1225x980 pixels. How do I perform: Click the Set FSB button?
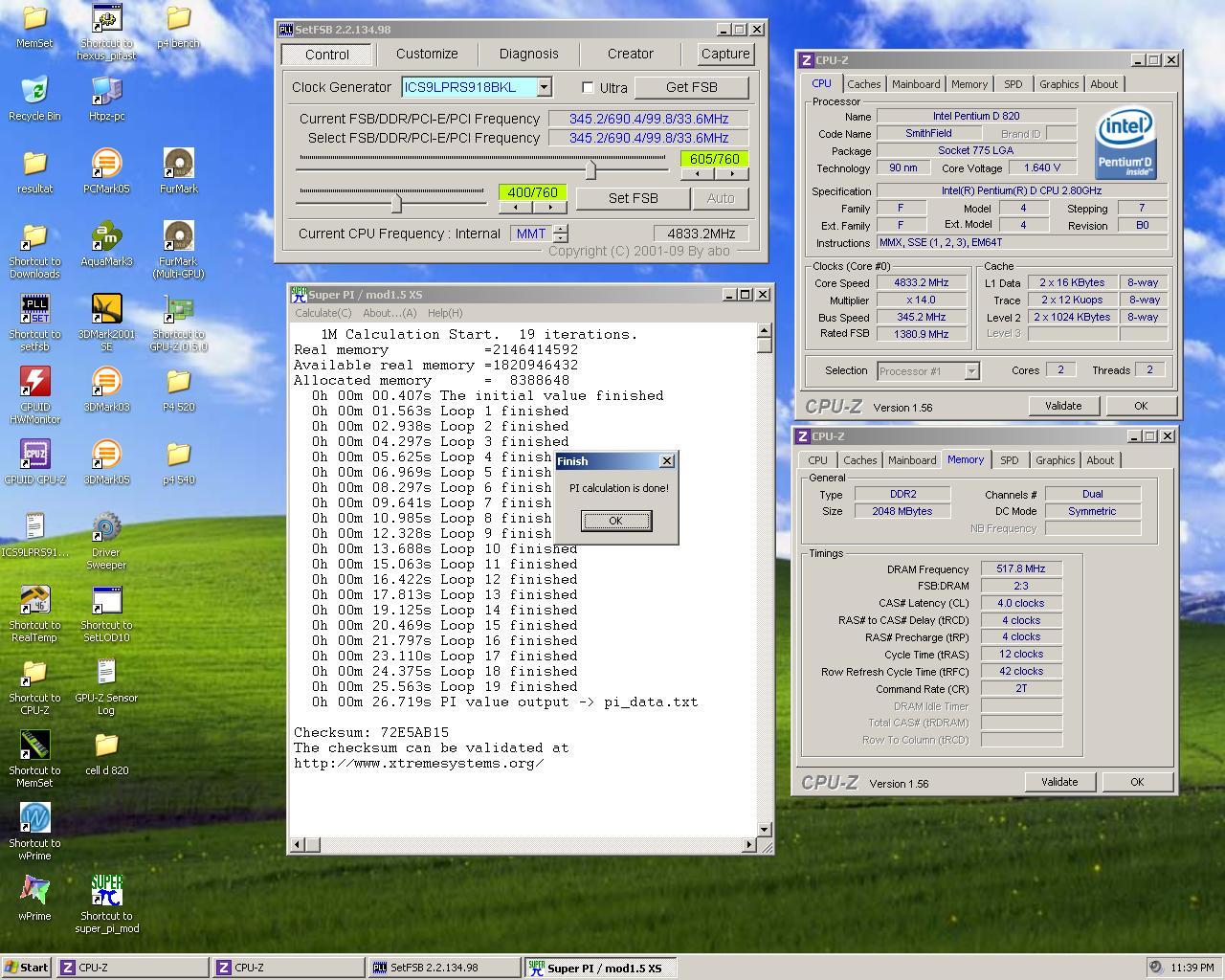(634, 198)
